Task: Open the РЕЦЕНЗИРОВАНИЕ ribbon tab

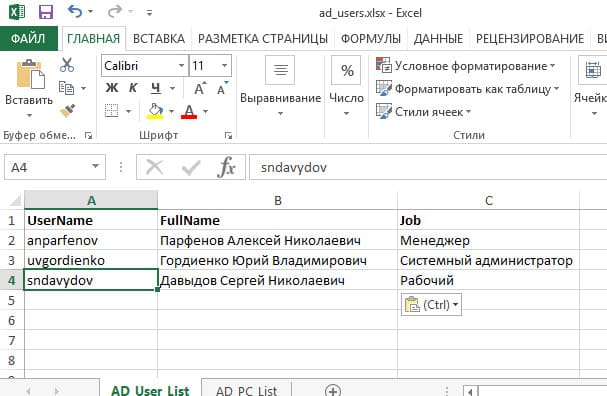Action: 530,39
